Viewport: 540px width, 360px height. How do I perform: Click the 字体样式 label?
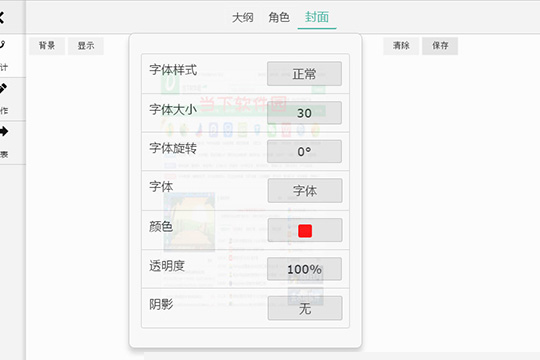click(173, 70)
